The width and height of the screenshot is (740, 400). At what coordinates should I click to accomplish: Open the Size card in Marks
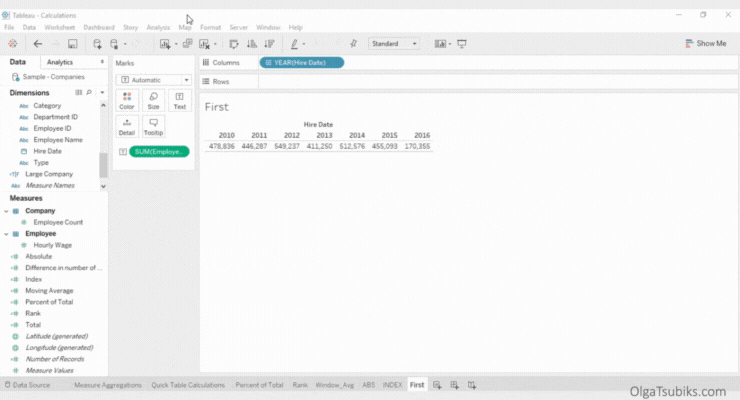coord(153,100)
